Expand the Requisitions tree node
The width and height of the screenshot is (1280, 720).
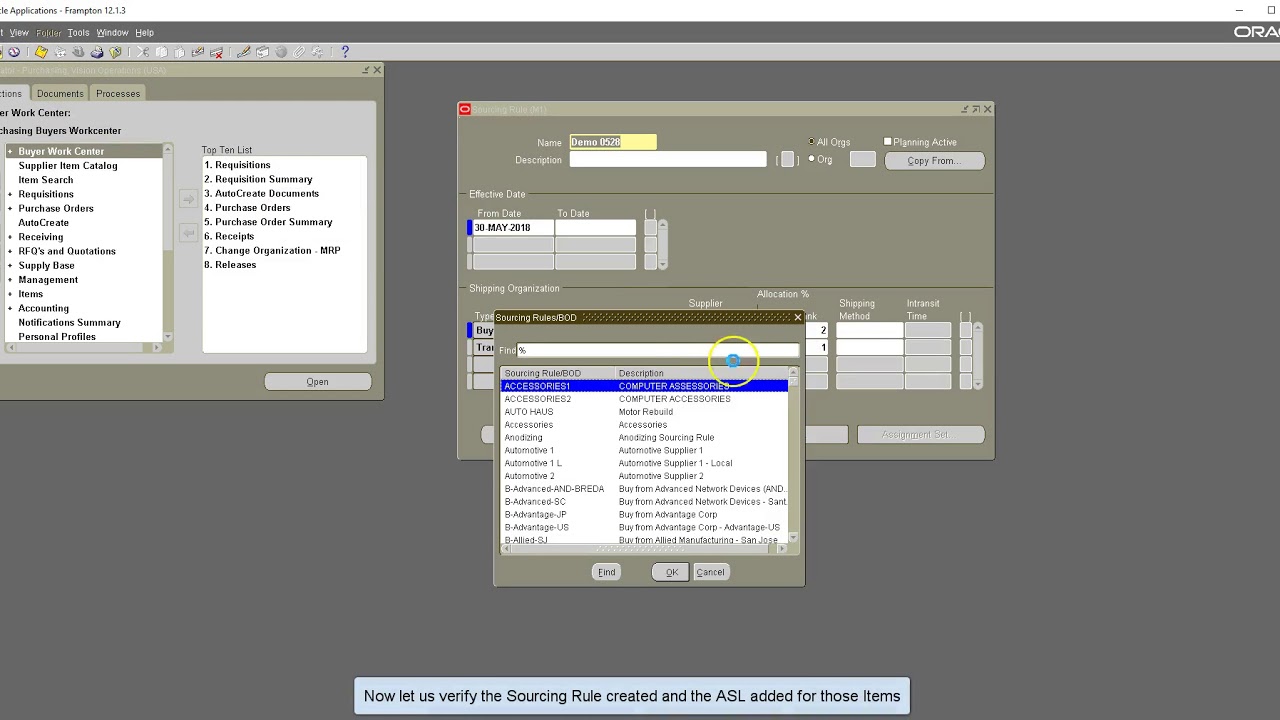click(10, 194)
